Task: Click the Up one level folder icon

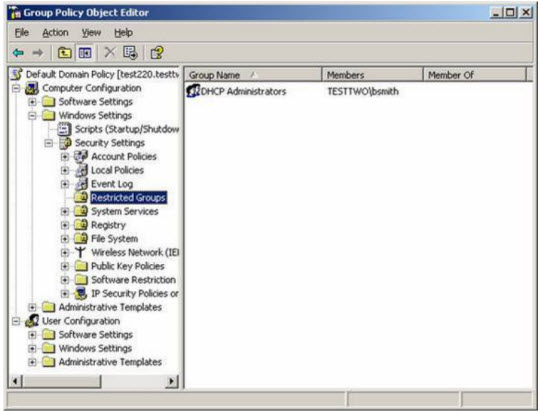Action: click(x=64, y=53)
